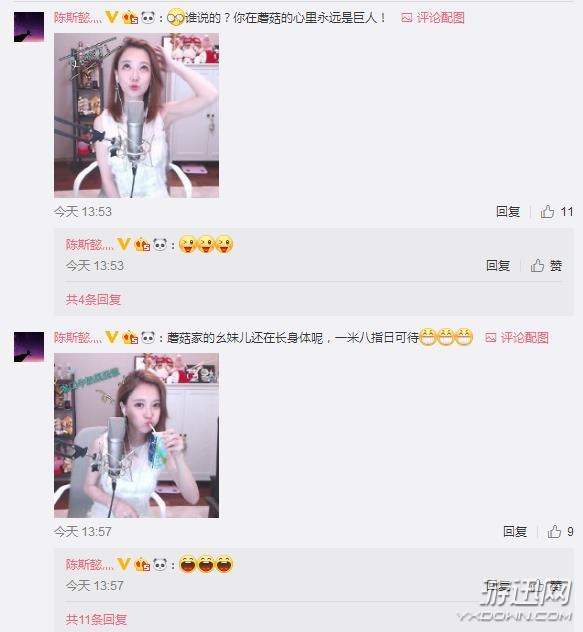The image size is (583, 632).
Task: Open the first 评论配图 image icon link
Action: pos(433,18)
